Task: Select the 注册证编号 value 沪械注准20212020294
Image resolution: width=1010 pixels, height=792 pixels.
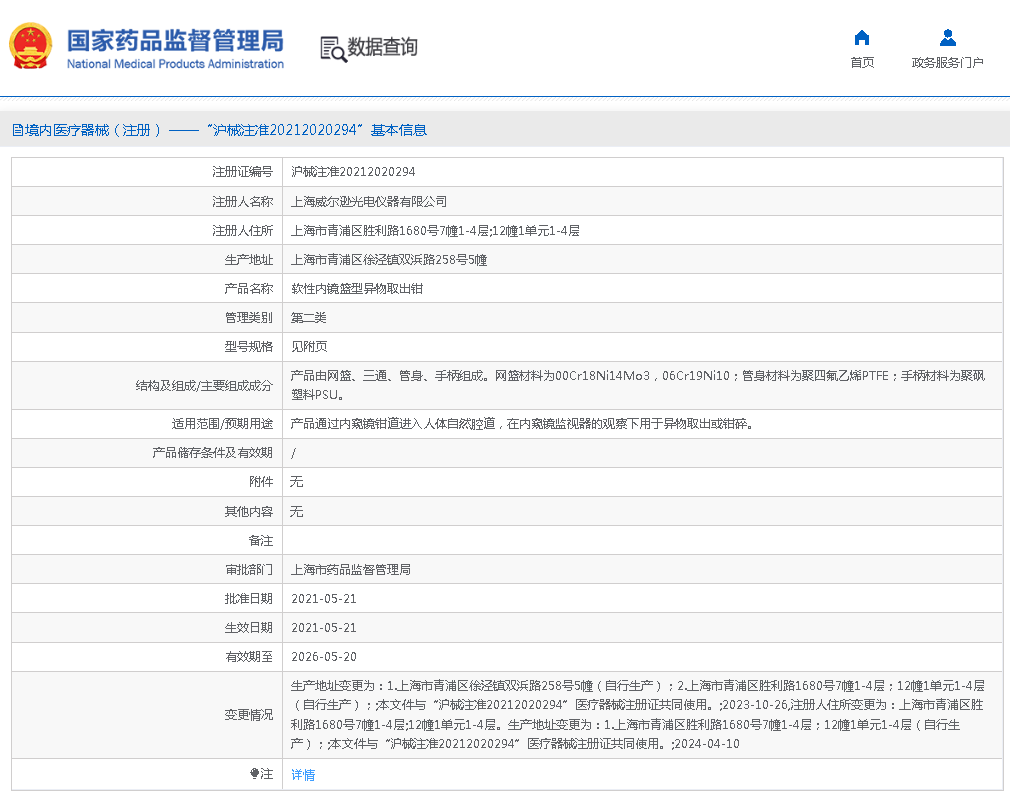Action: coord(352,172)
